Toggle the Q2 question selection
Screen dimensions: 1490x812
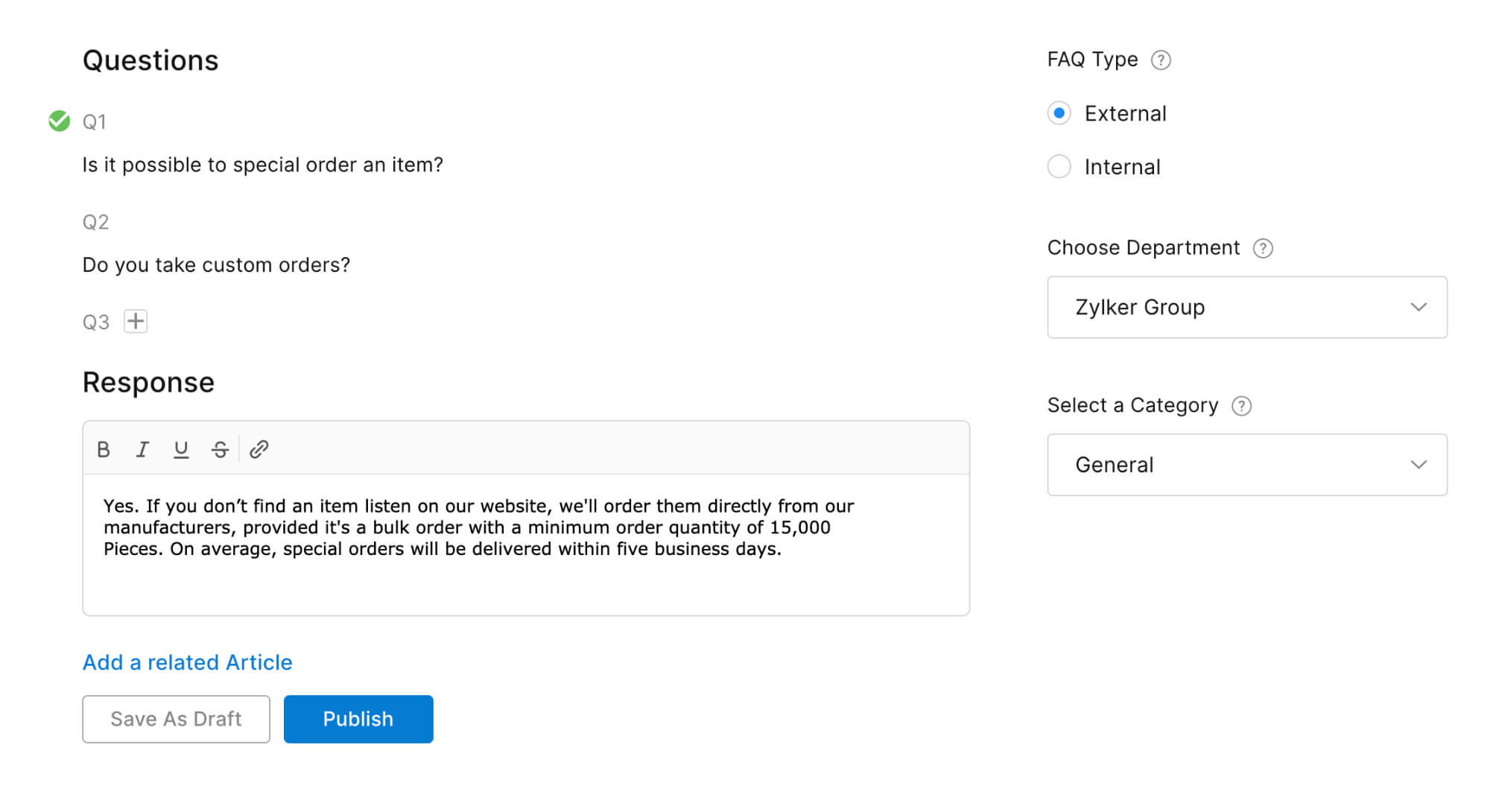pyautogui.click(x=60, y=221)
